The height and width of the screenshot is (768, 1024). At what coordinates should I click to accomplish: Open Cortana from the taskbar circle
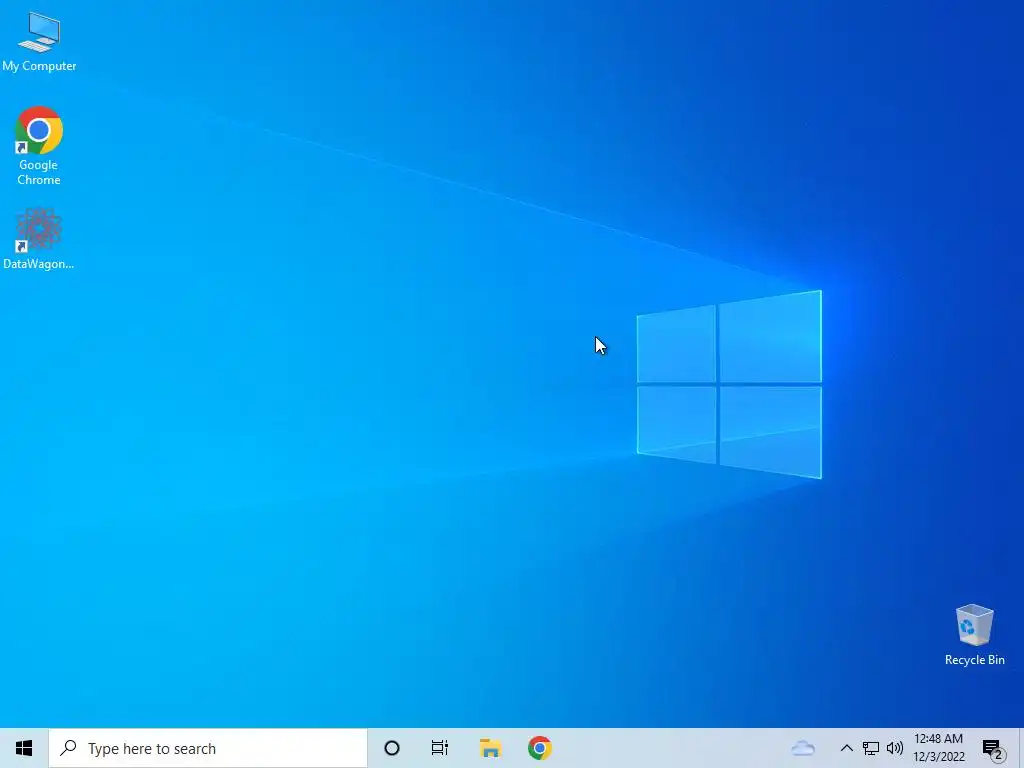coord(392,748)
